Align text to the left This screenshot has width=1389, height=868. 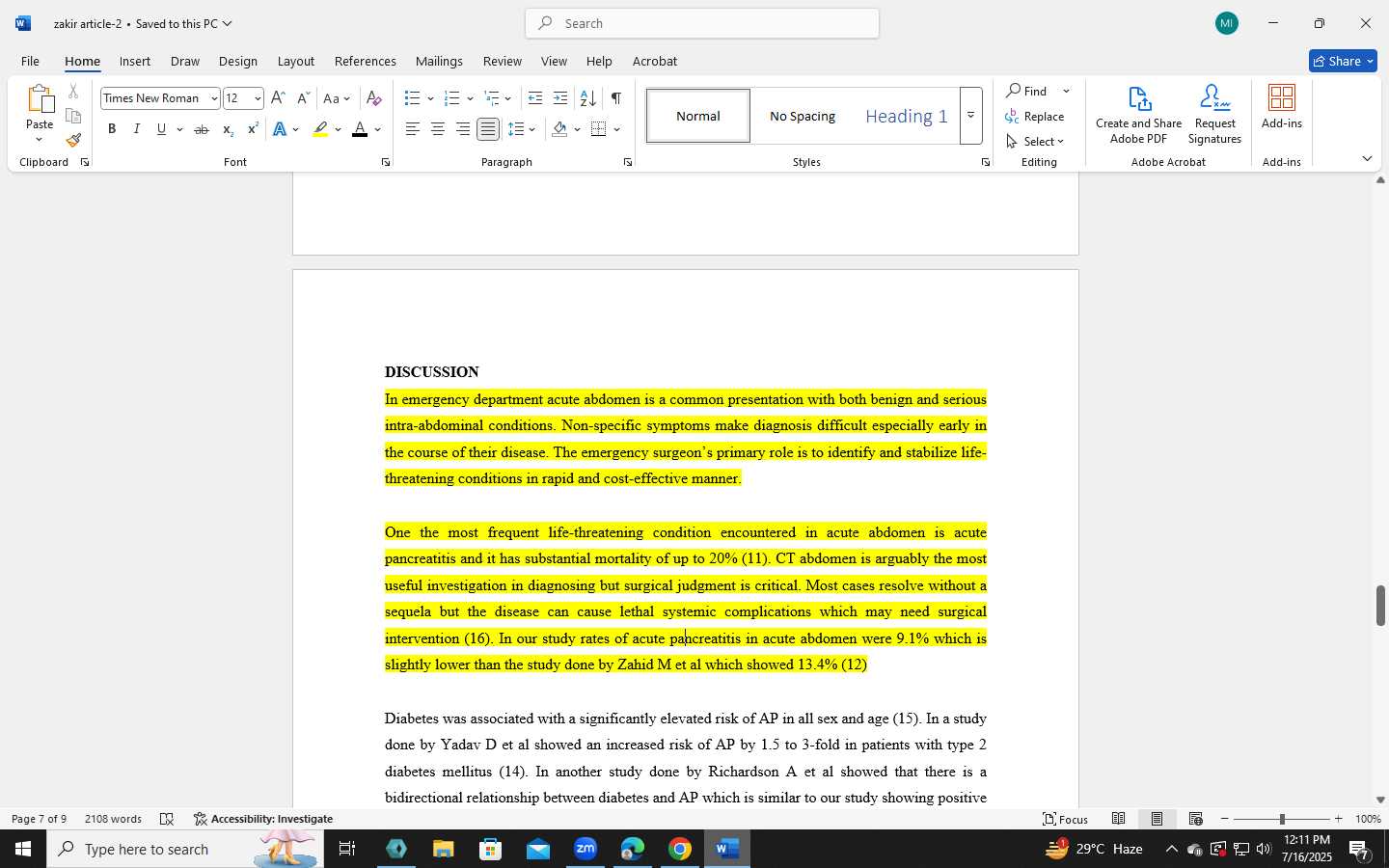click(412, 129)
